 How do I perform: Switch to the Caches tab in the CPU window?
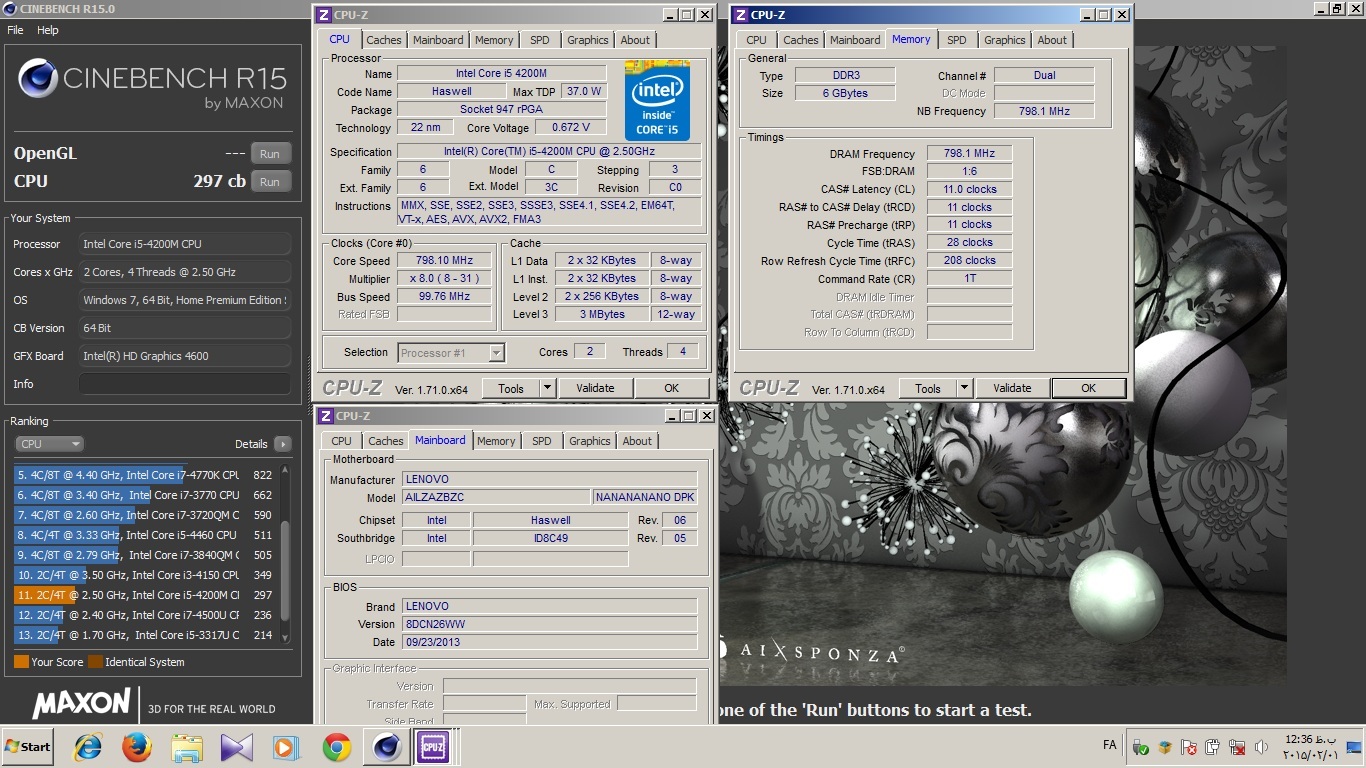pos(383,40)
